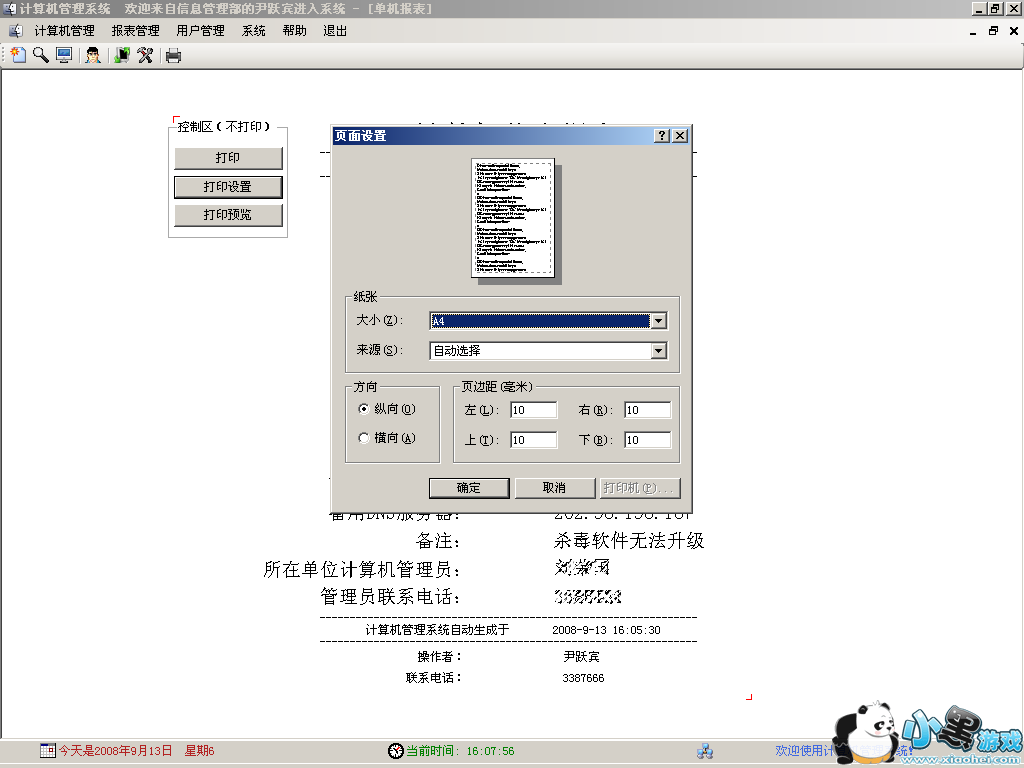The width and height of the screenshot is (1024, 768).
Task: Click the 打印设置 button
Action: coord(228,187)
